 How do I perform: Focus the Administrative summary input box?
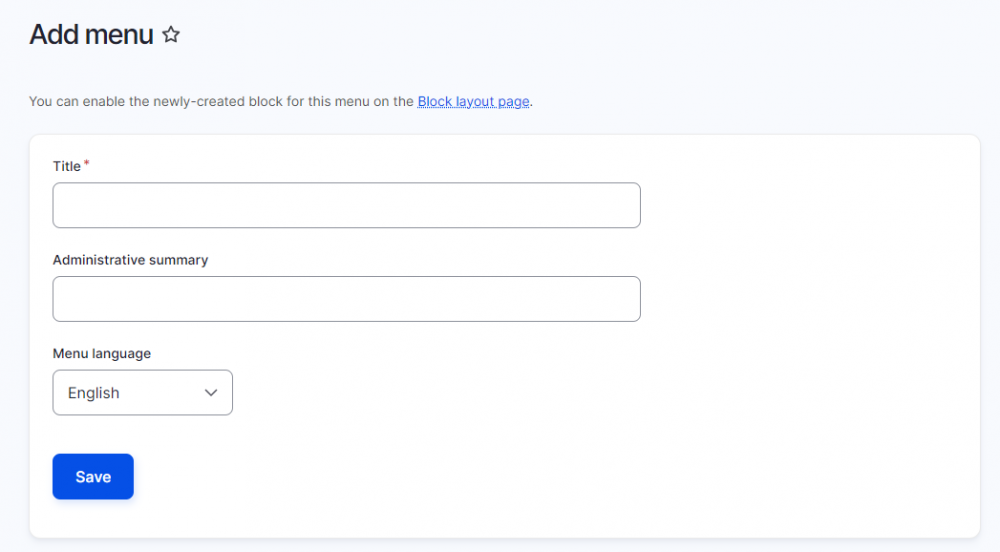point(346,299)
